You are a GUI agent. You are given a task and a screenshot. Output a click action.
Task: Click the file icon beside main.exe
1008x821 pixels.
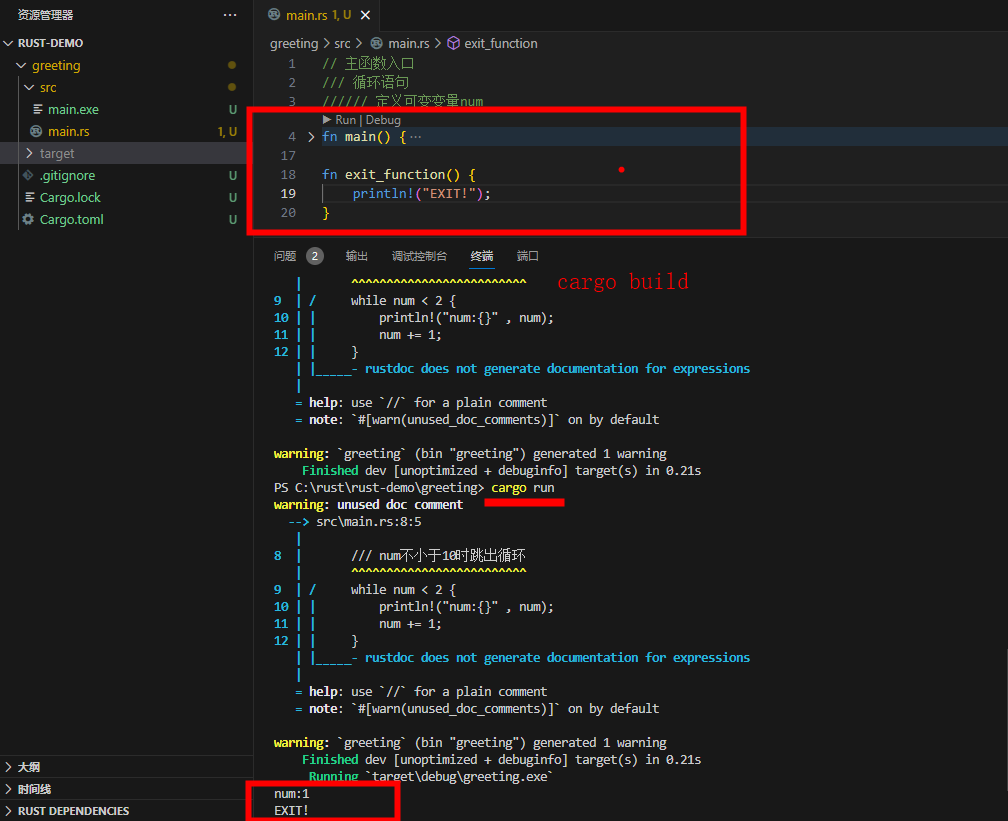click(38, 109)
